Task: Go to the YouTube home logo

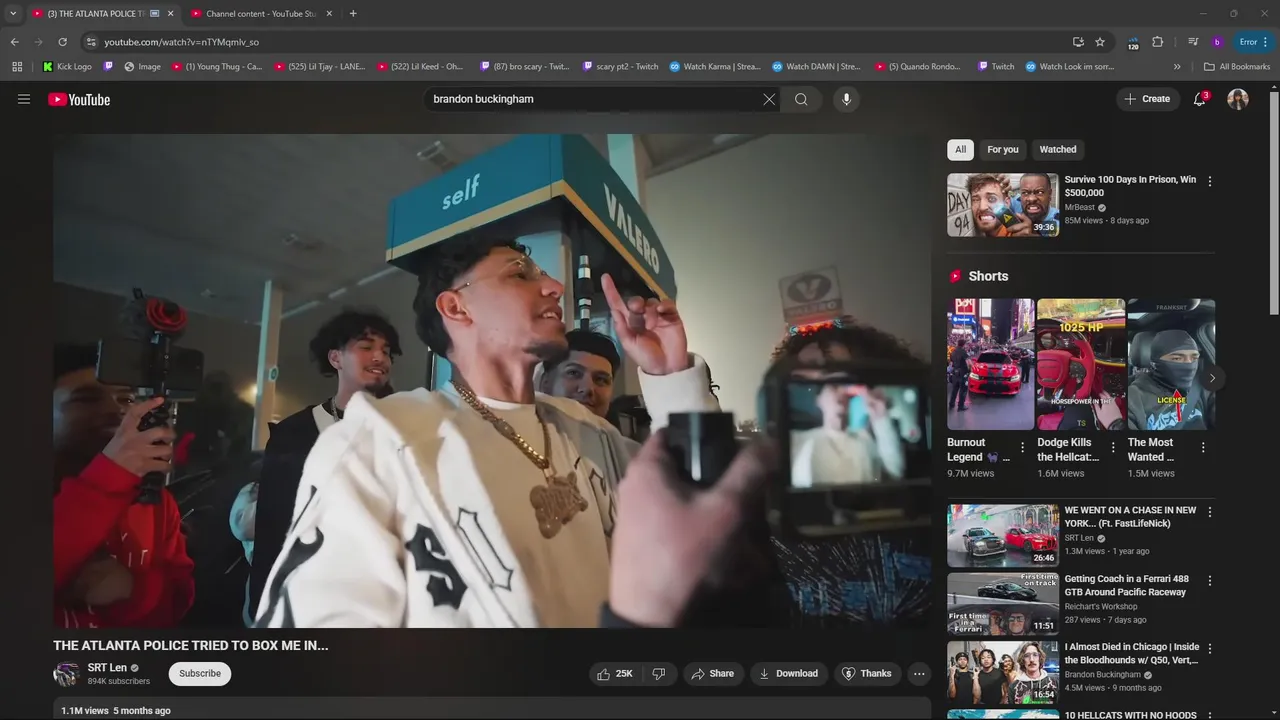Action: pos(79,99)
